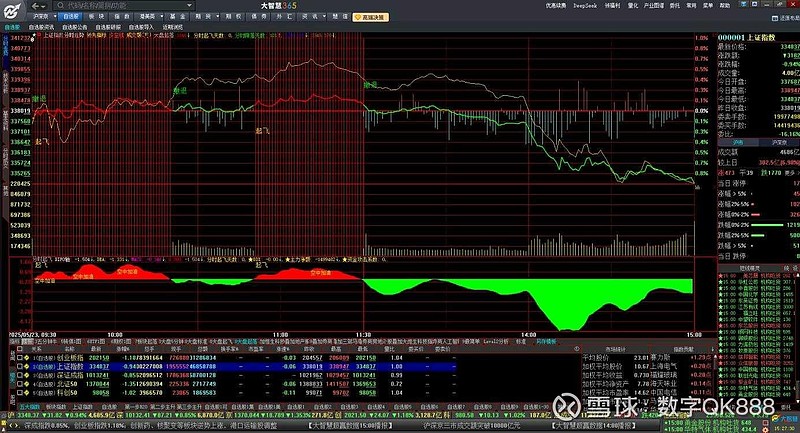800x433 pixels.
Task: Click the 15:00 time marker on chart axis
Action: pos(694,335)
